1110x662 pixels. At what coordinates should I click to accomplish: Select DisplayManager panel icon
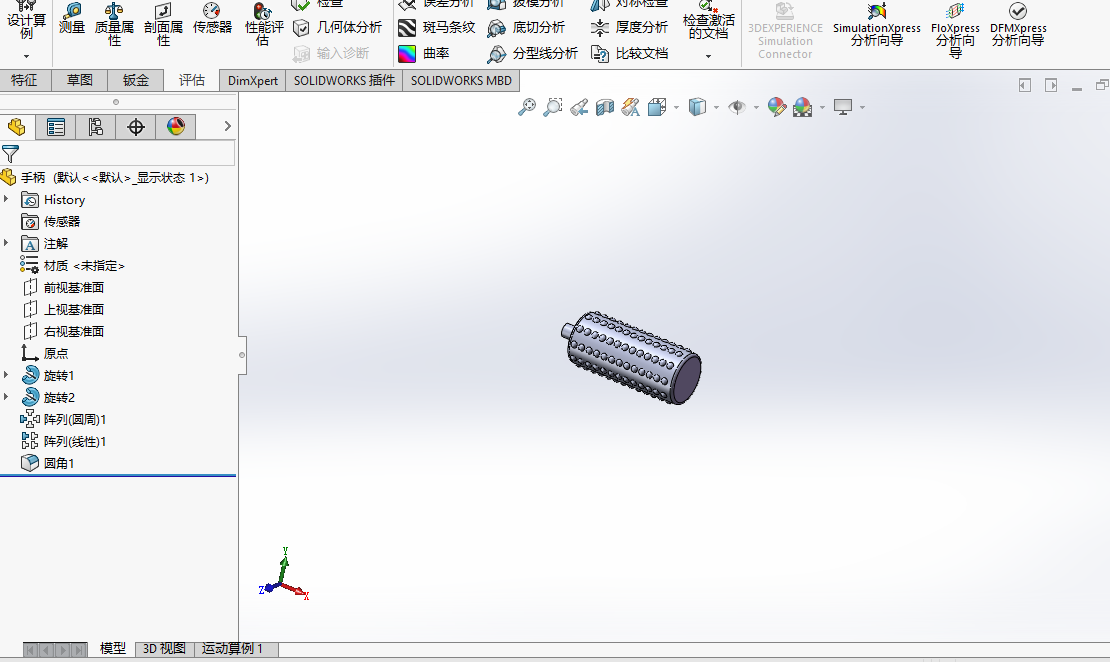tap(176, 127)
